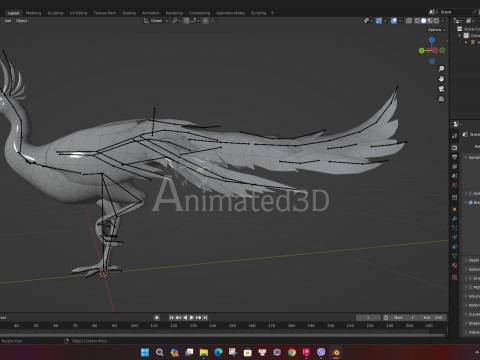This screenshot has height=360, width=480.
Task: Click the pan view hand icon
Action: (441, 79)
